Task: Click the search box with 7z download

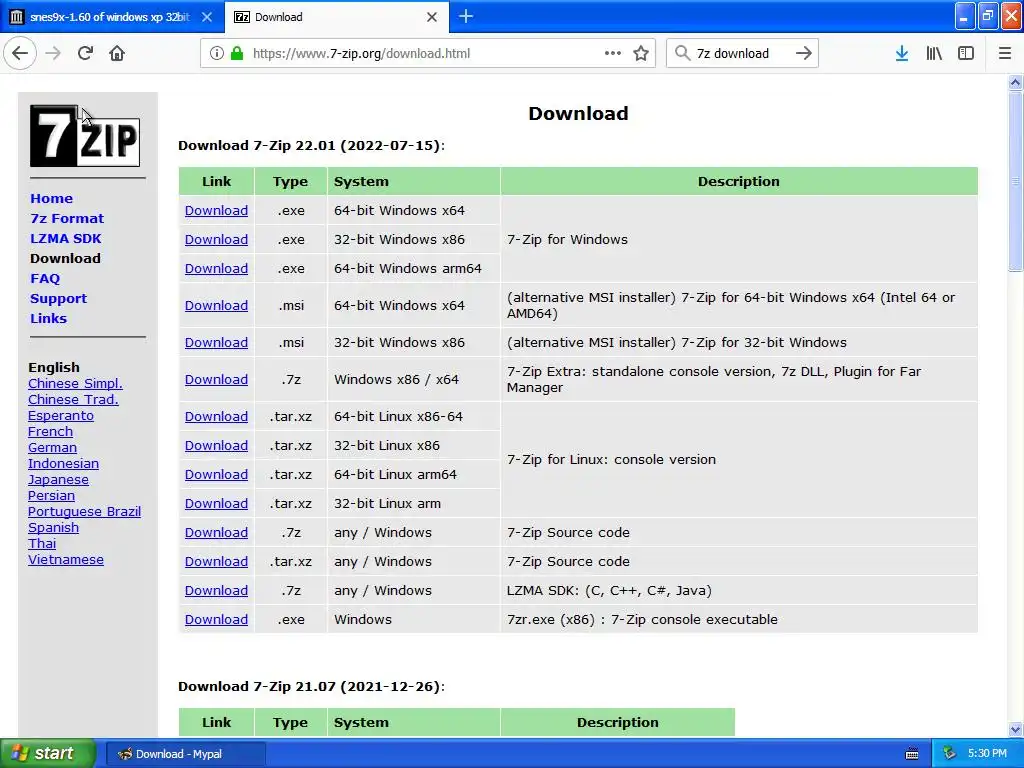Action: point(743,54)
